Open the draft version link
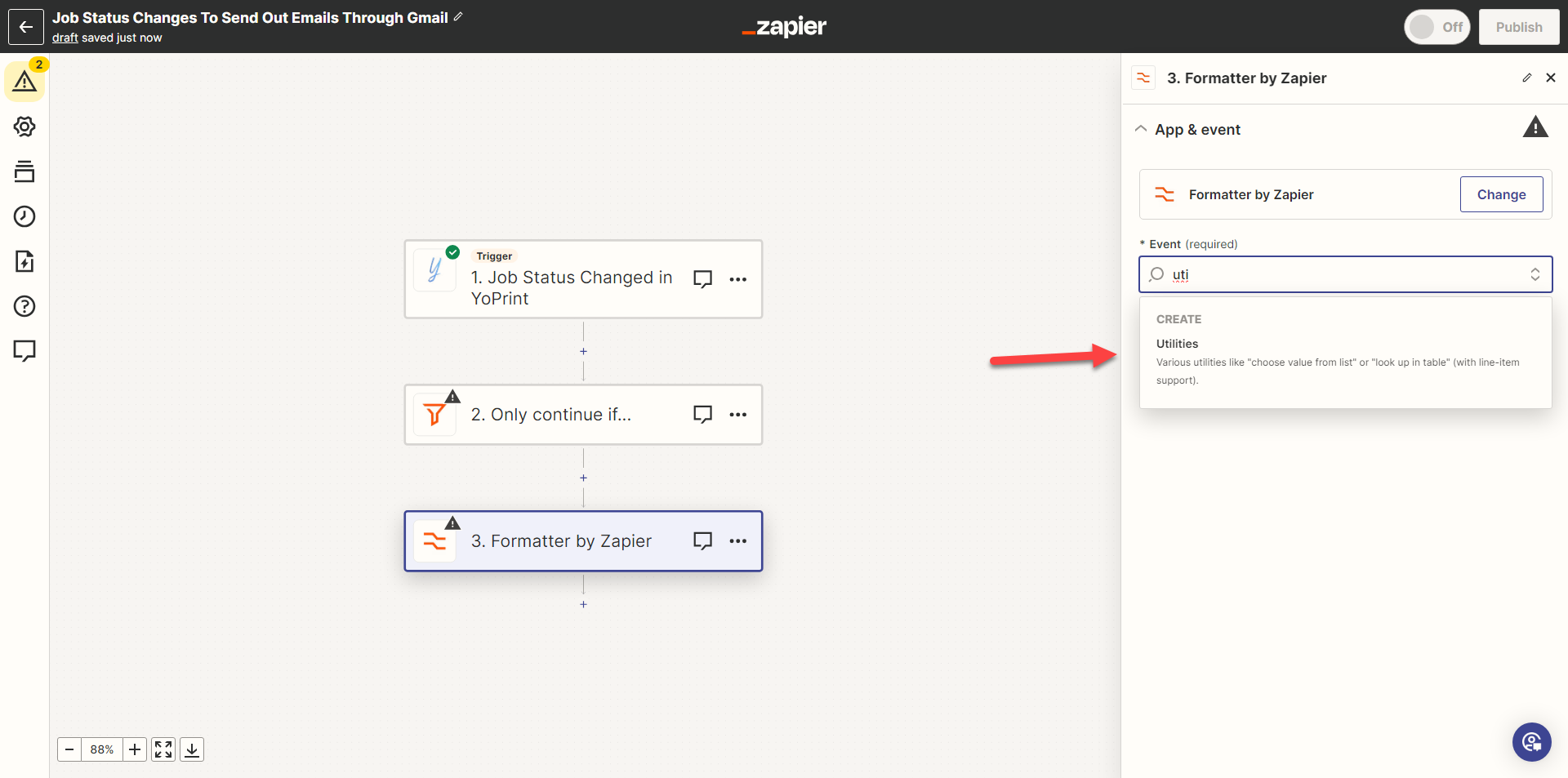1568x778 pixels. click(x=65, y=38)
